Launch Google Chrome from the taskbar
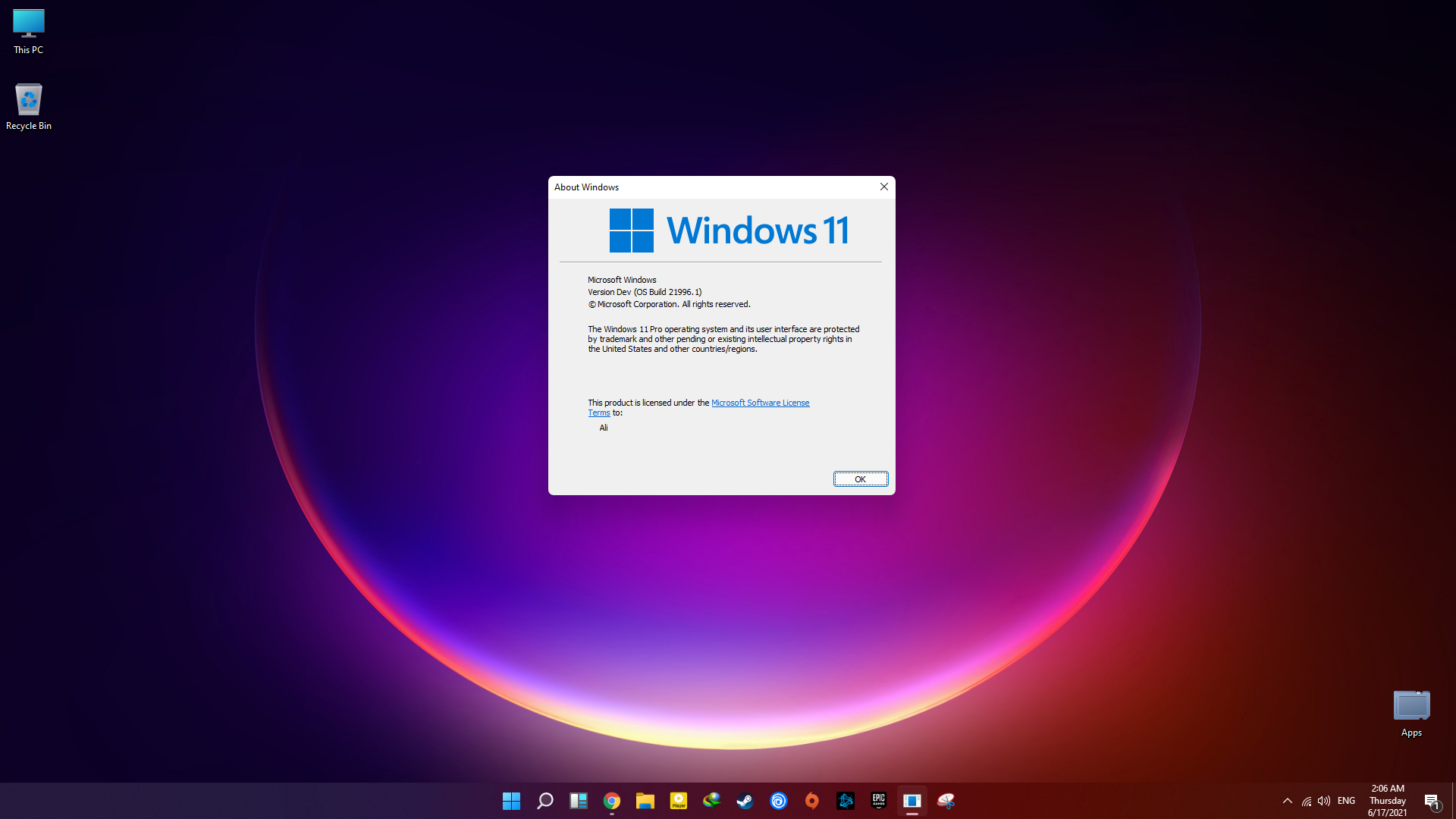1456x819 pixels. point(611,801)
